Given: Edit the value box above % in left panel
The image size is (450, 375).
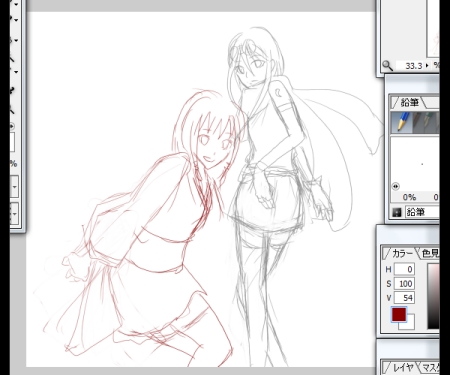Looking at the screenshot, I should pos(12,142).
